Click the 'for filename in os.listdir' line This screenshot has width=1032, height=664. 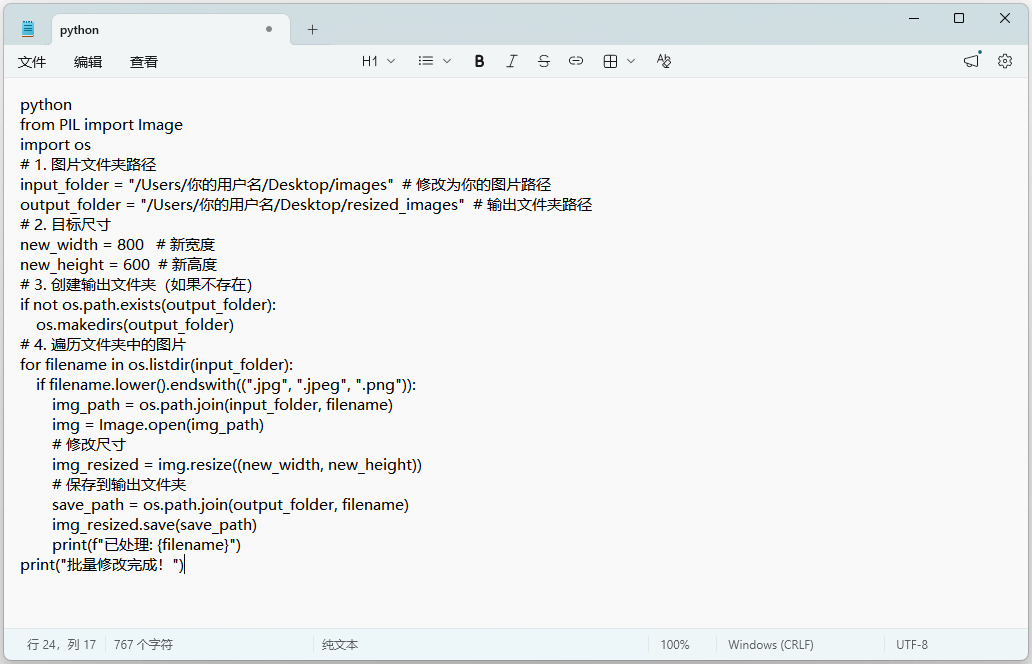tap(157, 365)
